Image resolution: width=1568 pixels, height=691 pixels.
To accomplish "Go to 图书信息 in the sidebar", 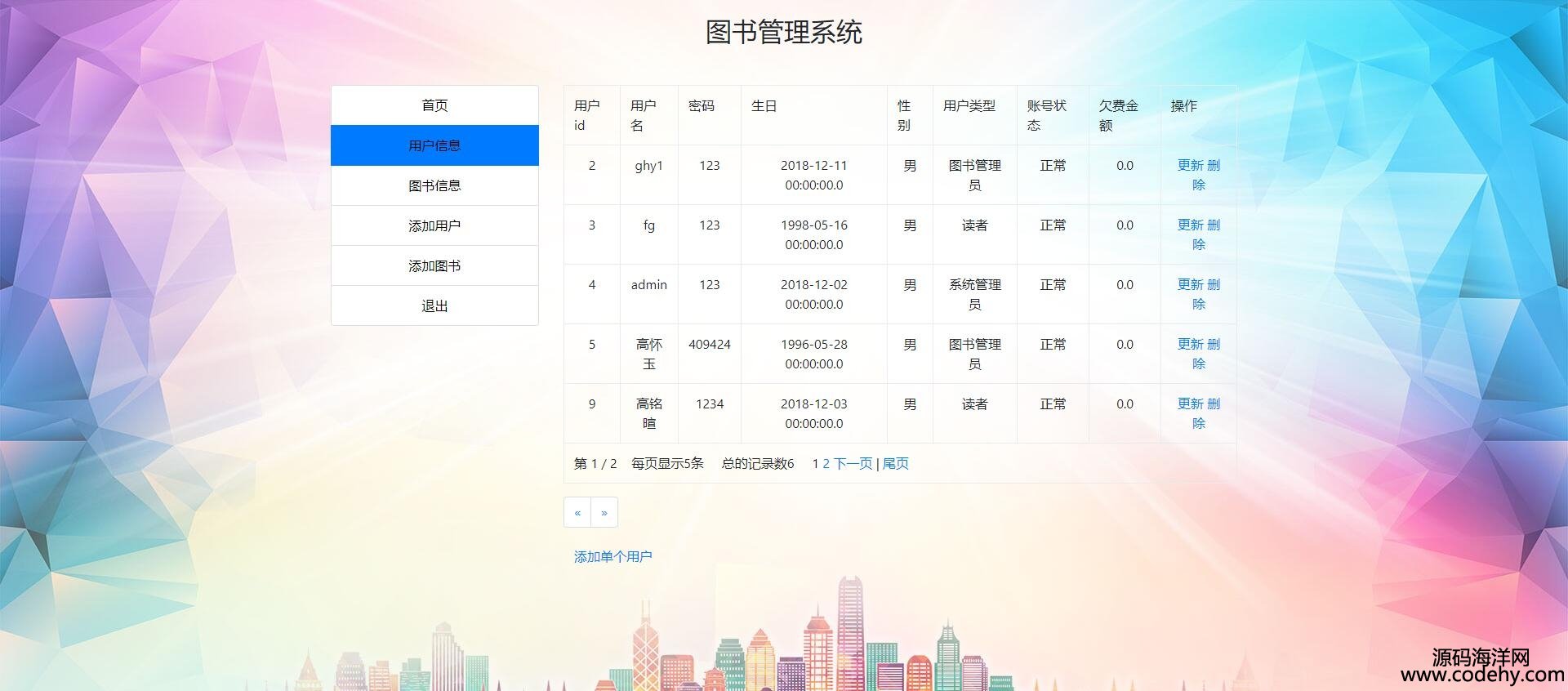I will [x=434, y=185].
